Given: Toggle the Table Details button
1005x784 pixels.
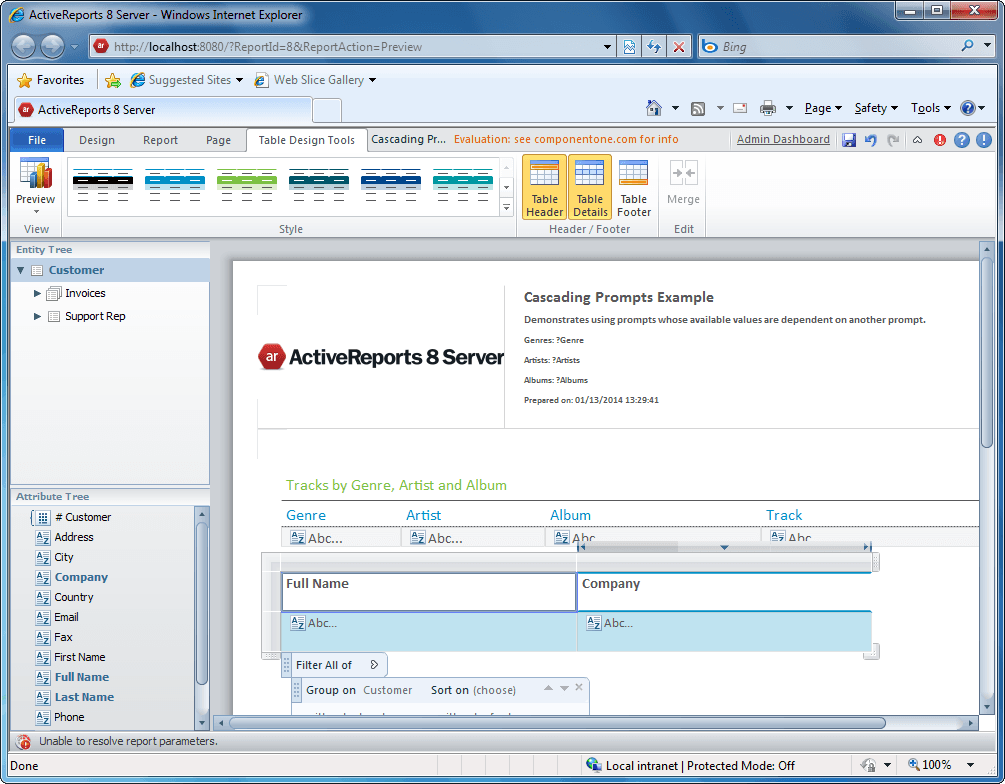Looking at the screenshot, I should tap(590, 187).
